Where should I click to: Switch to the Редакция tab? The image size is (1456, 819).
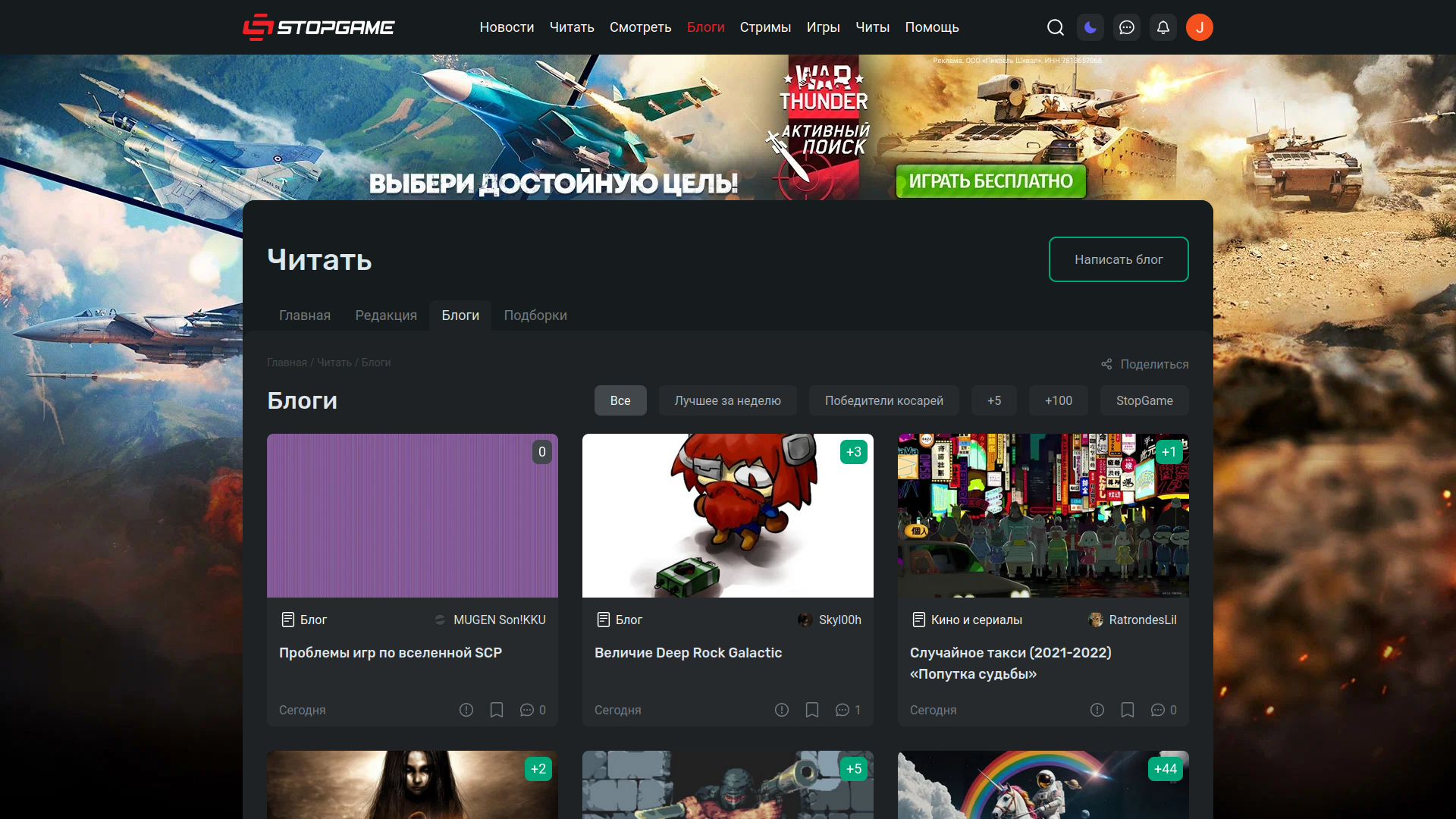tap(386, 315)
